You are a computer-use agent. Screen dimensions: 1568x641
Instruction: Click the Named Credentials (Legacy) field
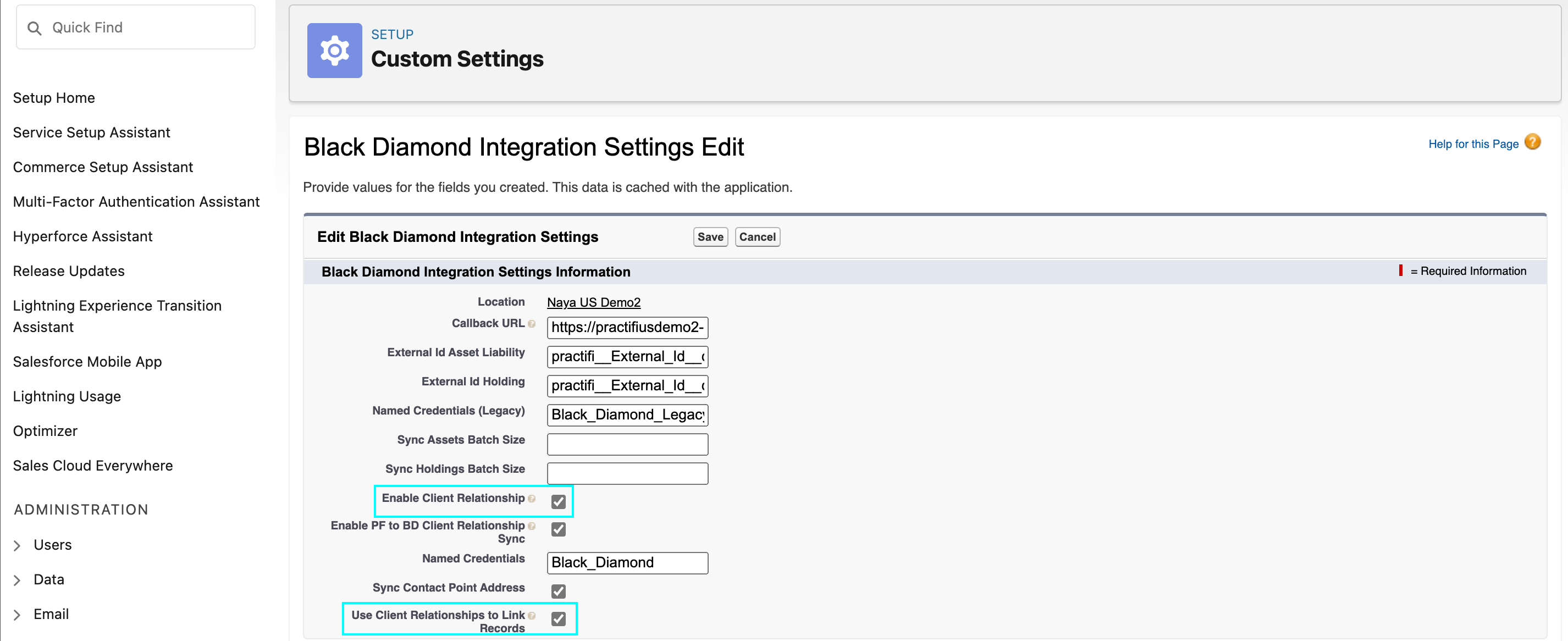click(627, 415)
